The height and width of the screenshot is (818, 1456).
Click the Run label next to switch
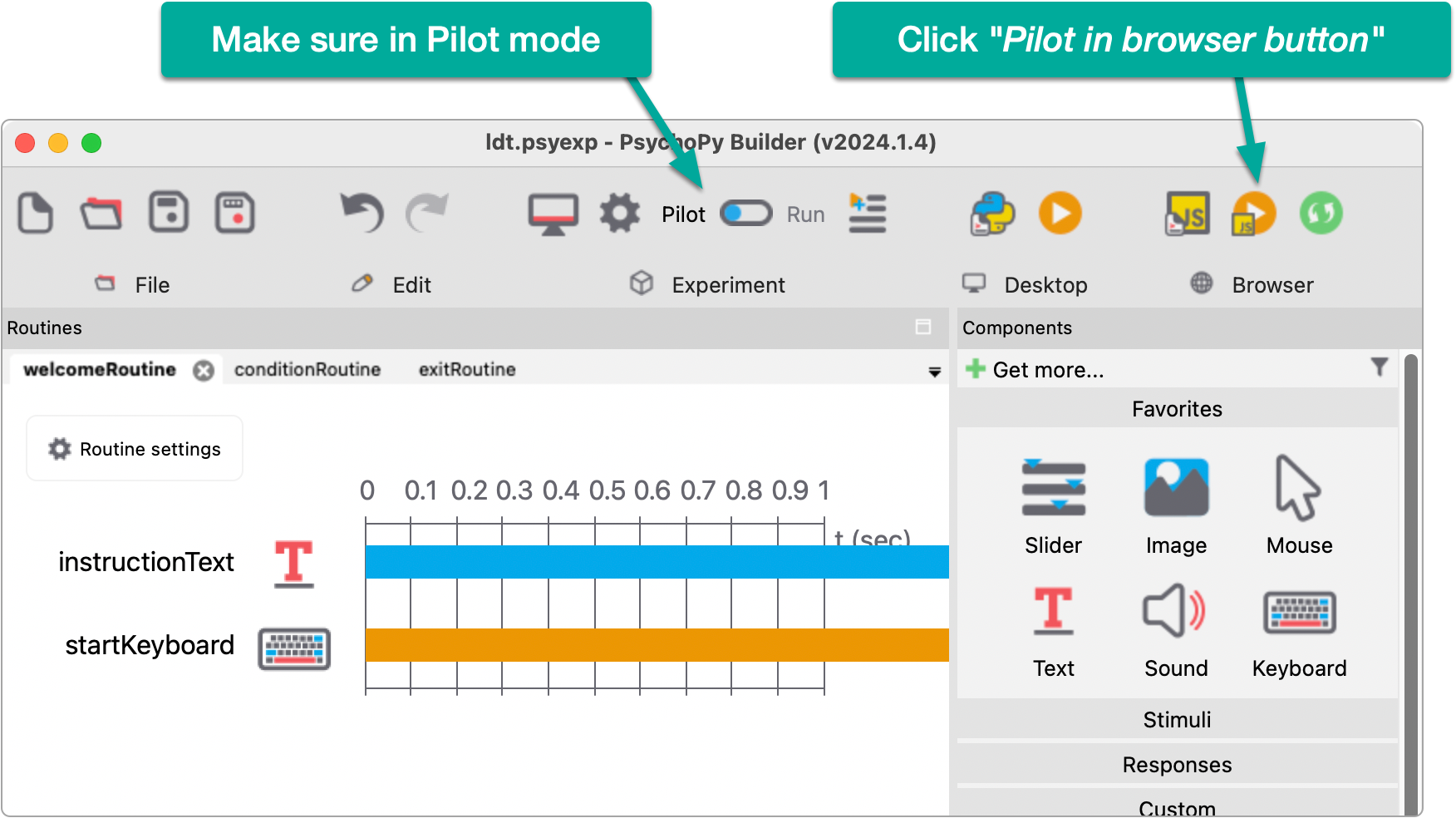point(805,214)
